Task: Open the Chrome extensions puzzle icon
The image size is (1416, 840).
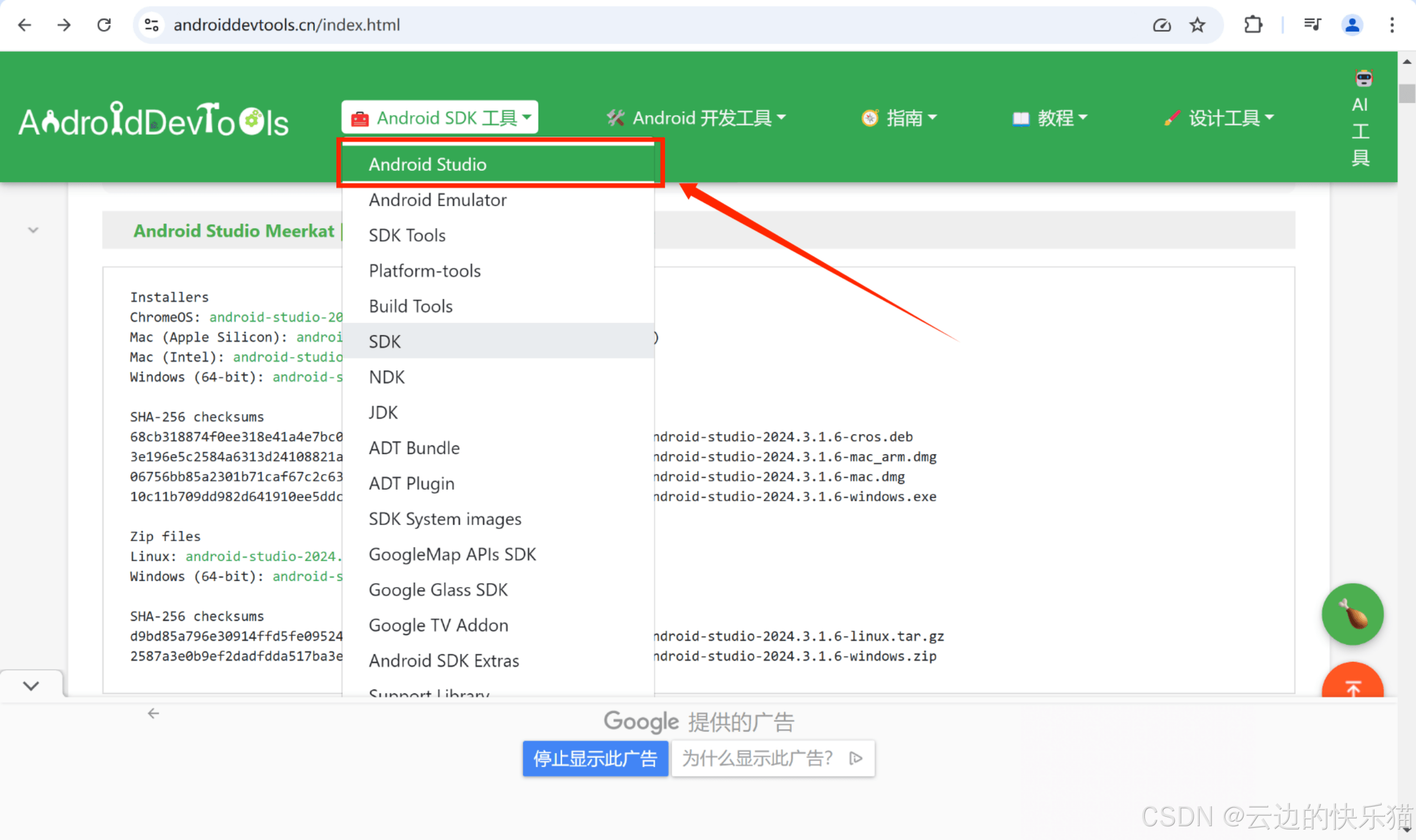Action: tap(1253, 25)
